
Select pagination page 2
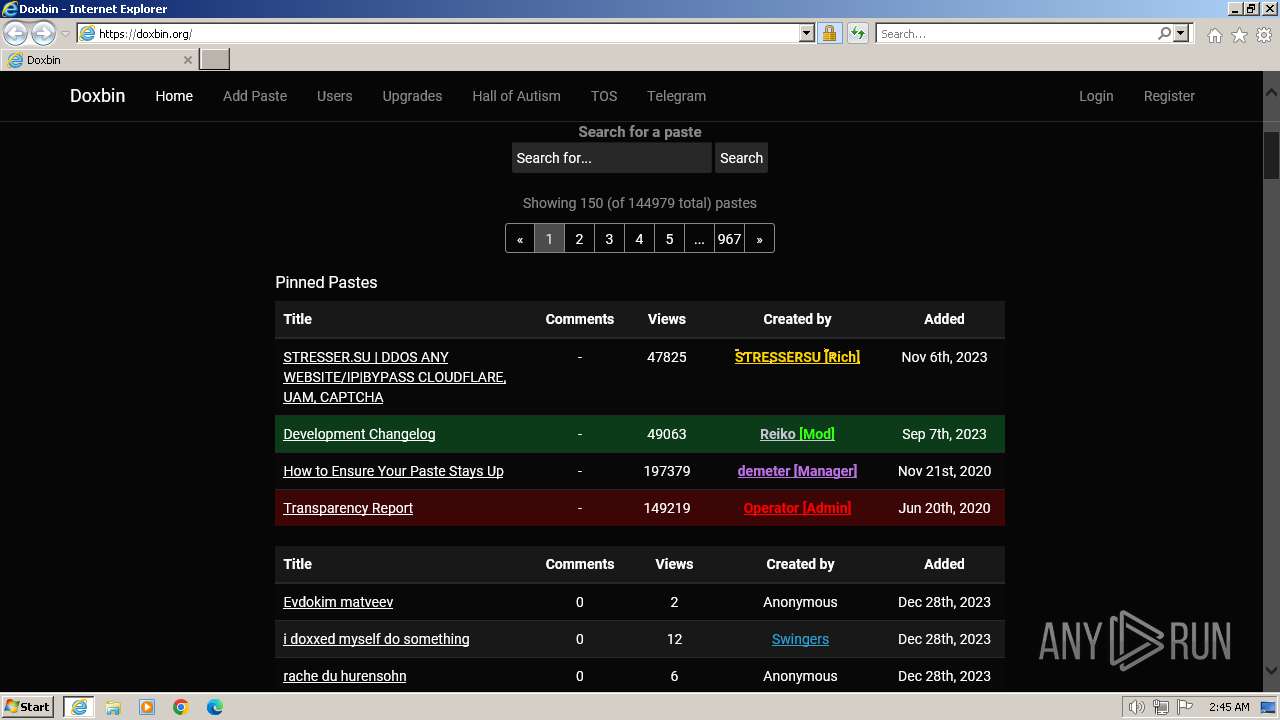579,239
